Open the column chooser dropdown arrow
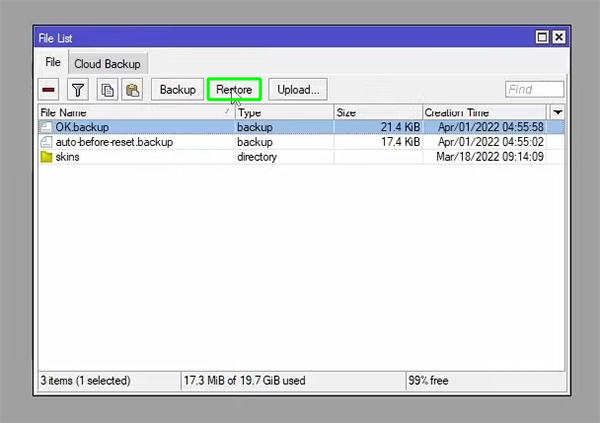Image resolution: width=600 pixels, height=423 pixels. click(x=557, y=112)
